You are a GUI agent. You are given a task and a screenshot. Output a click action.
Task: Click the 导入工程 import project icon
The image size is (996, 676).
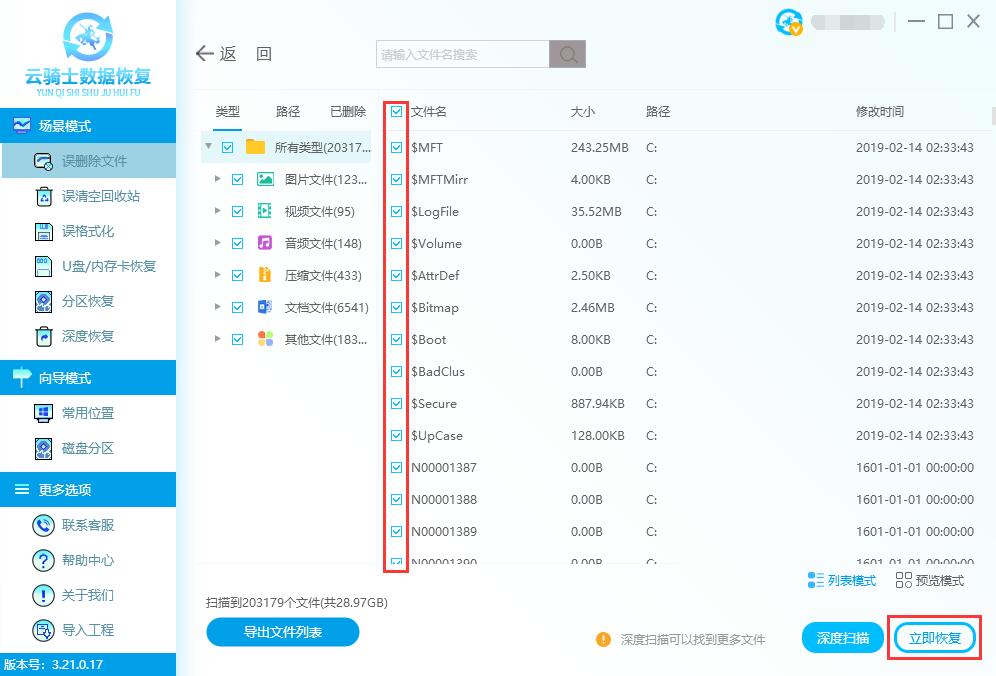[43, 630]
